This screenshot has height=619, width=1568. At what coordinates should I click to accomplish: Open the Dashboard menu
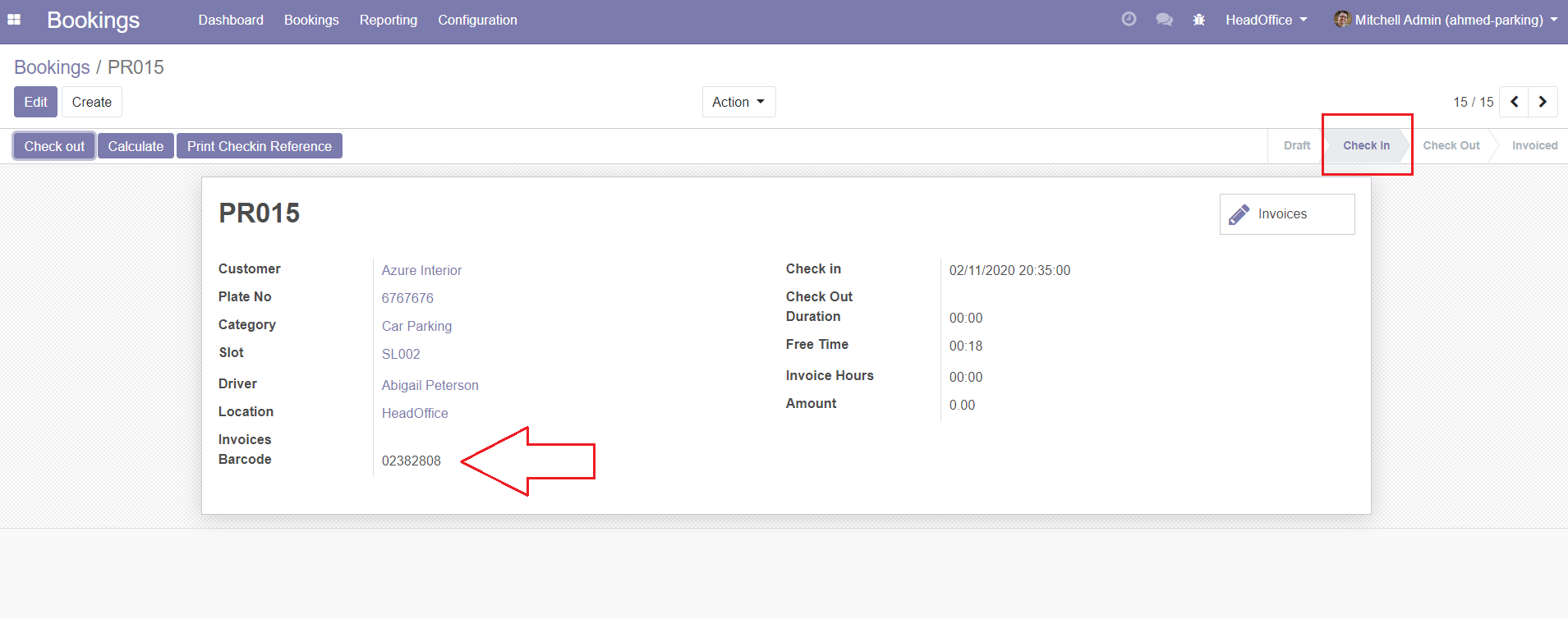pos(231,20)
